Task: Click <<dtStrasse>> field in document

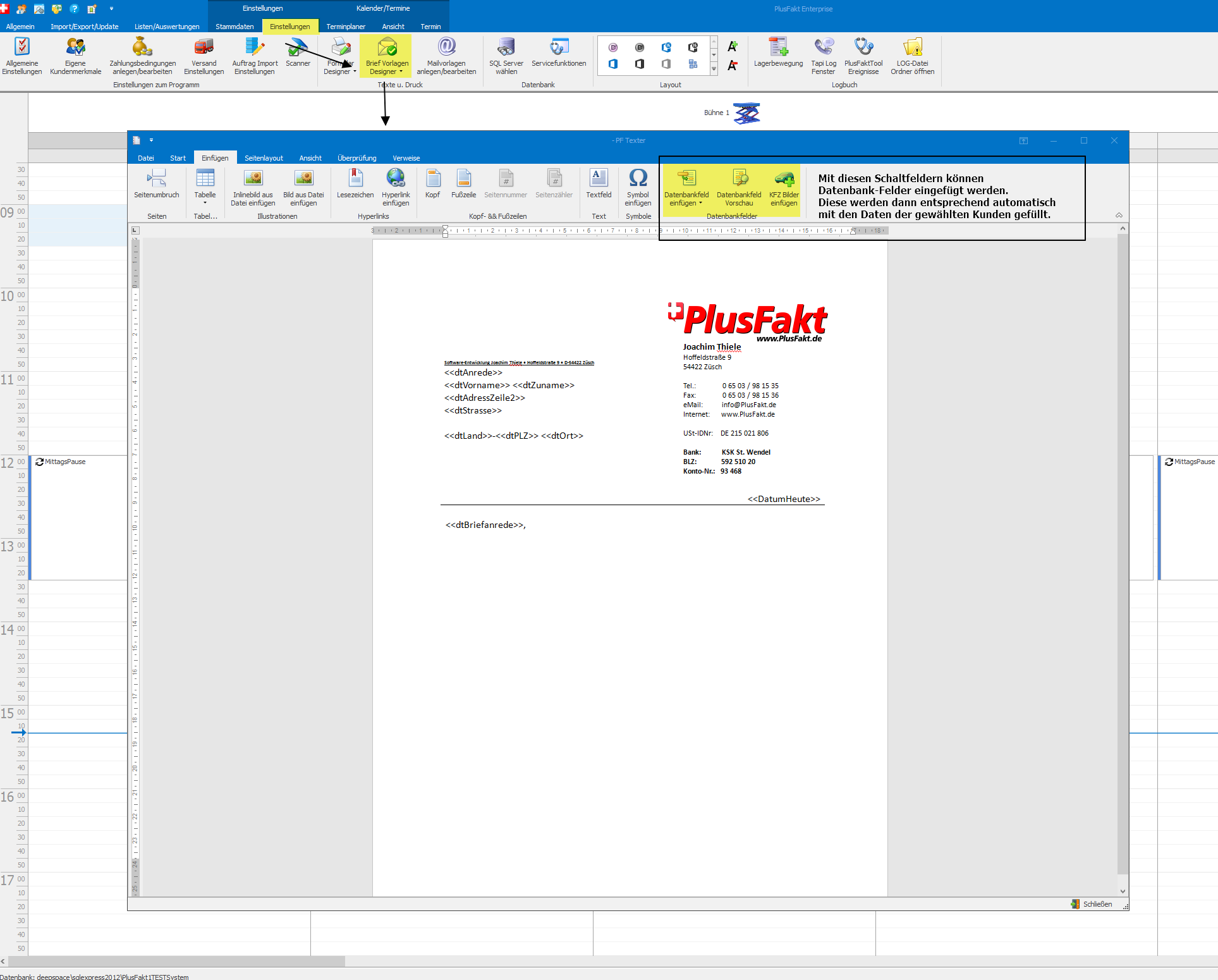Action: [x=473, y=410]
